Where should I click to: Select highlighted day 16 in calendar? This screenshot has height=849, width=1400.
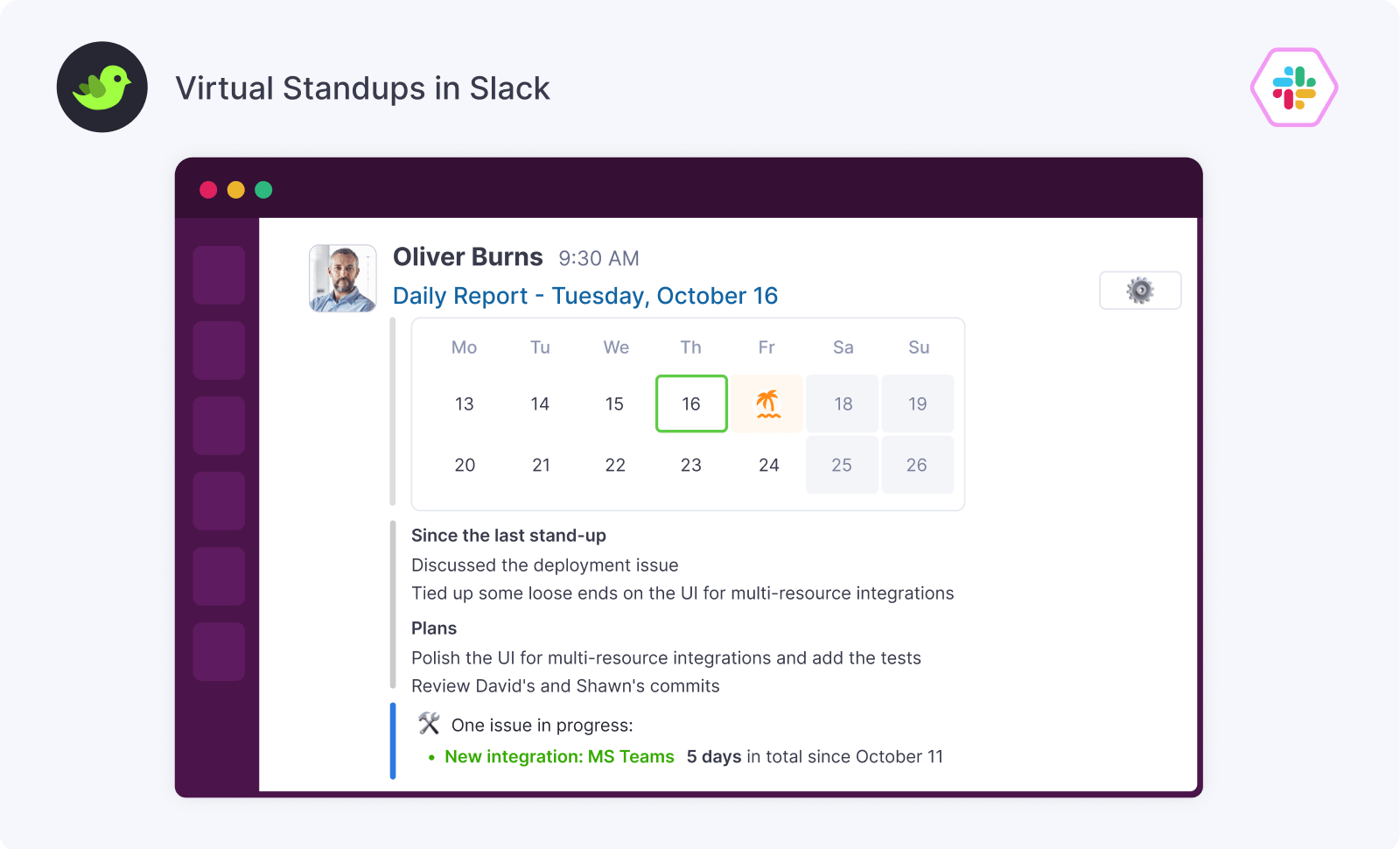click(691, 403)
